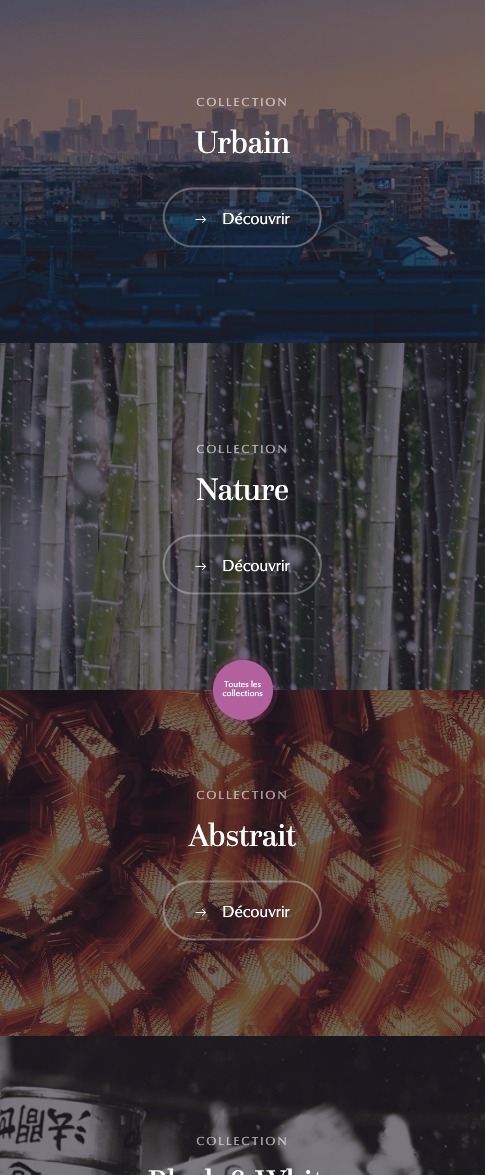Click the Découvrir text in the Abstrait banner
This screenshot has height=1175, width=485.
256,912
